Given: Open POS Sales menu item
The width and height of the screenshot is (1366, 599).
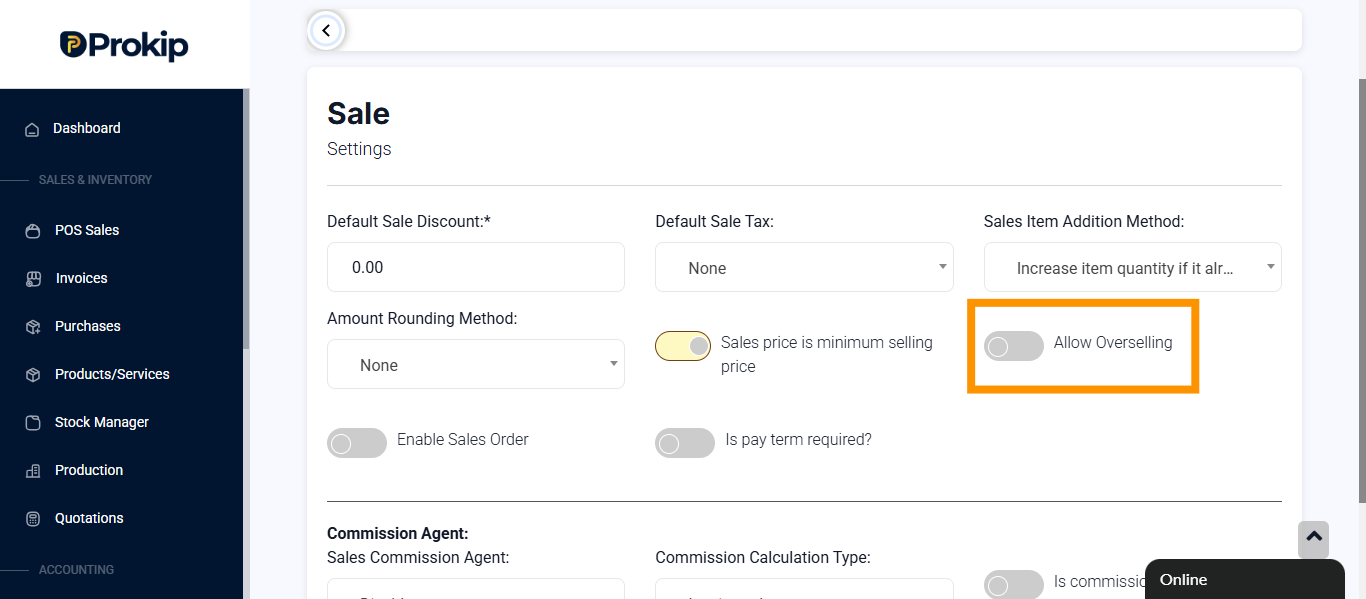Looking at the screenshot, I should [x=87, y=230].
